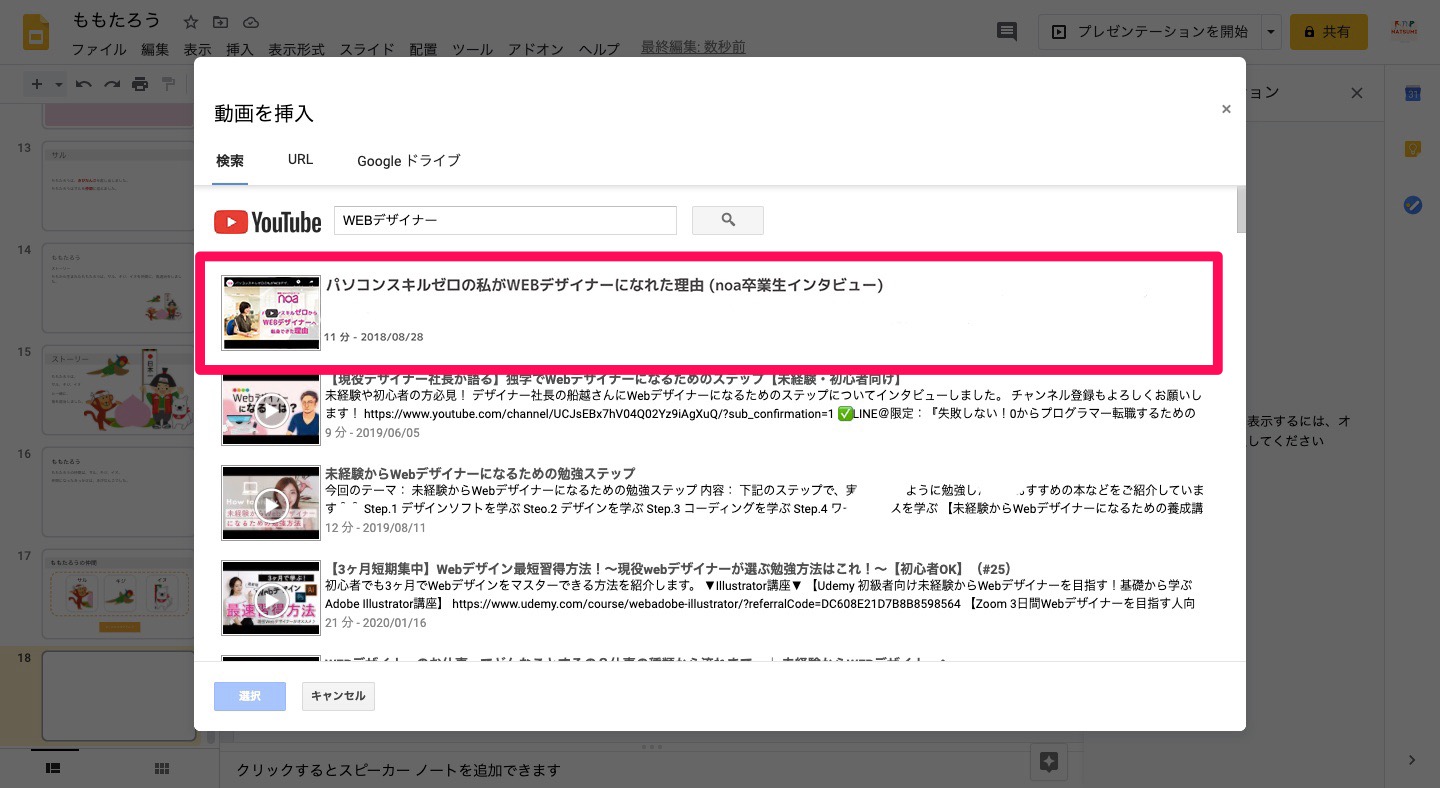This screenshot has height=788, width=1440.
Task: Click the キャンセル button
Action: pyautogui.click(x=338, y=696)
